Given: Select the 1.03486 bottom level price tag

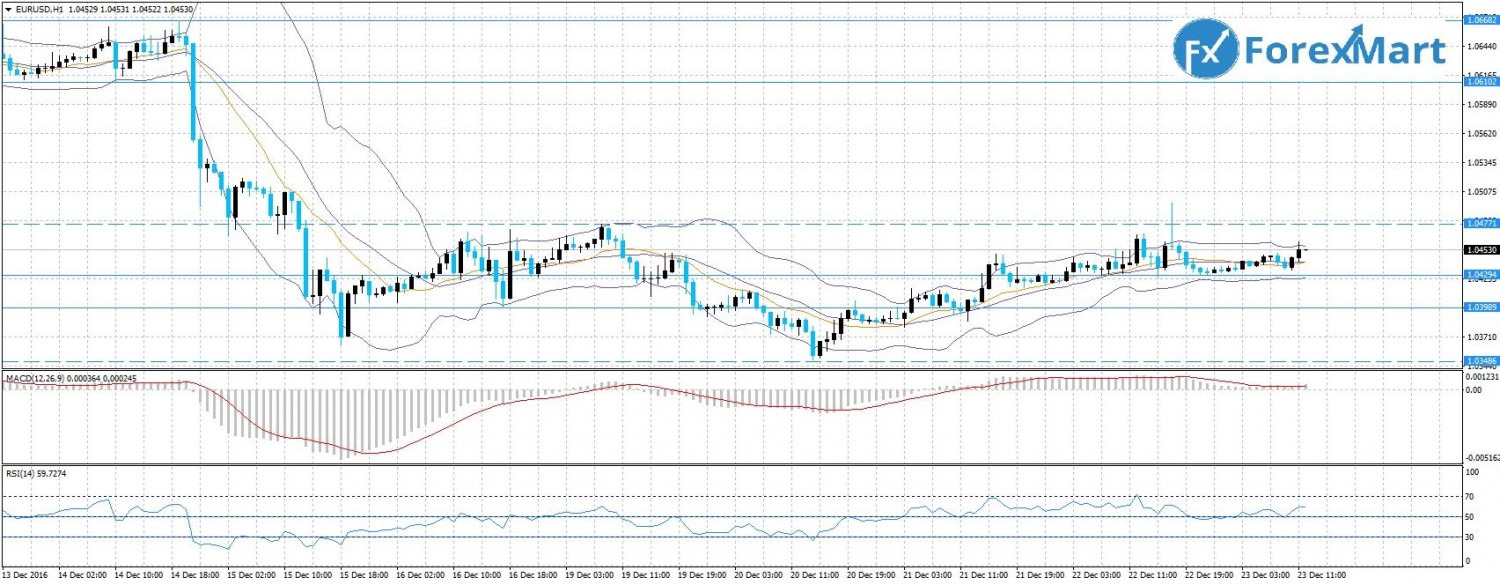Looking at the screenshot, I should point(1480,360).
